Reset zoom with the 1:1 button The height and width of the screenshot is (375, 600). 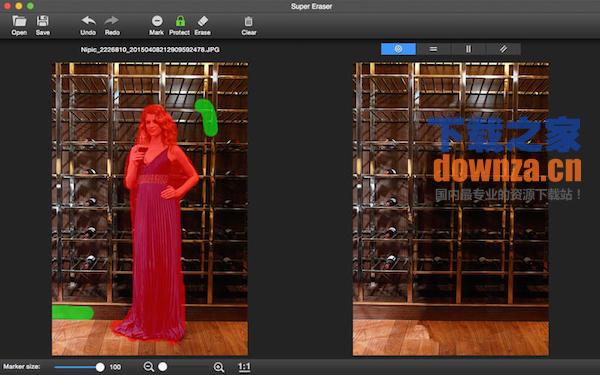click(244, 367)
